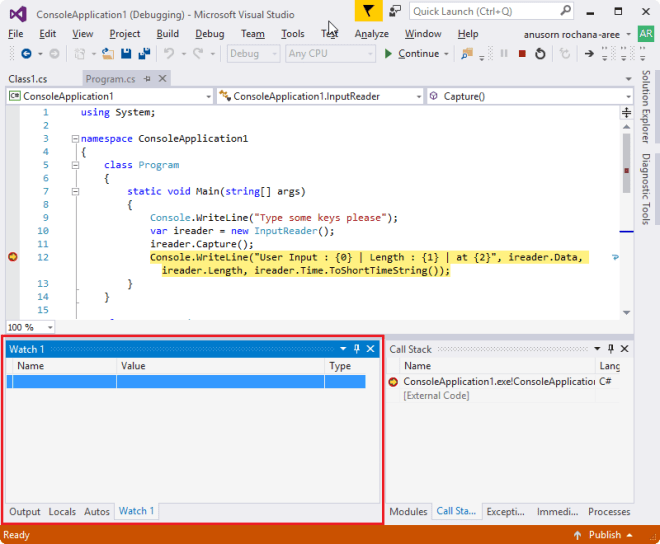Pin the Watch 1 panel
The image size is (660, 544).
tap(357, 349)
